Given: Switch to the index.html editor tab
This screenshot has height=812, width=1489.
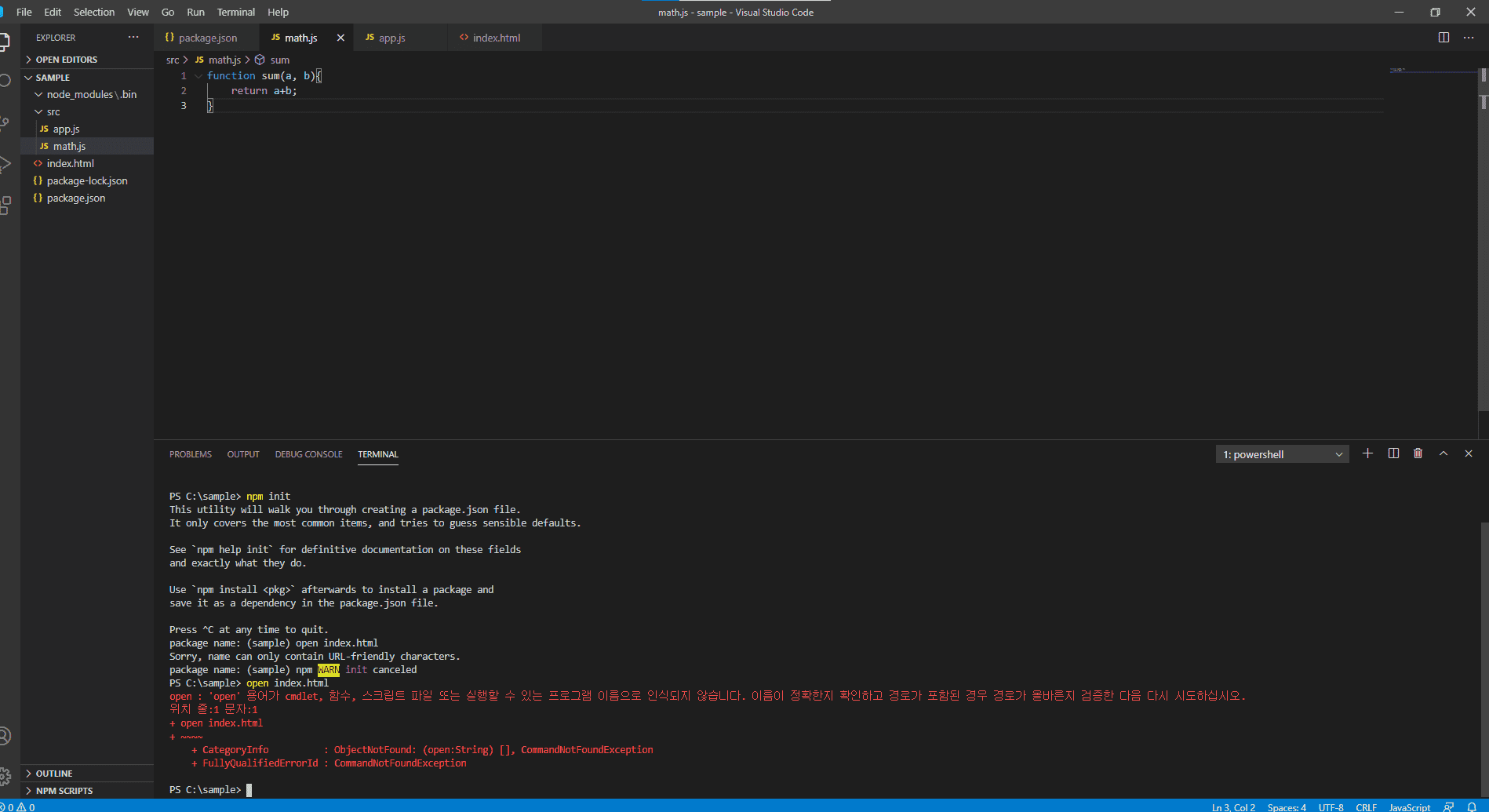Looking at the screenshot, I should pos(495,38).
